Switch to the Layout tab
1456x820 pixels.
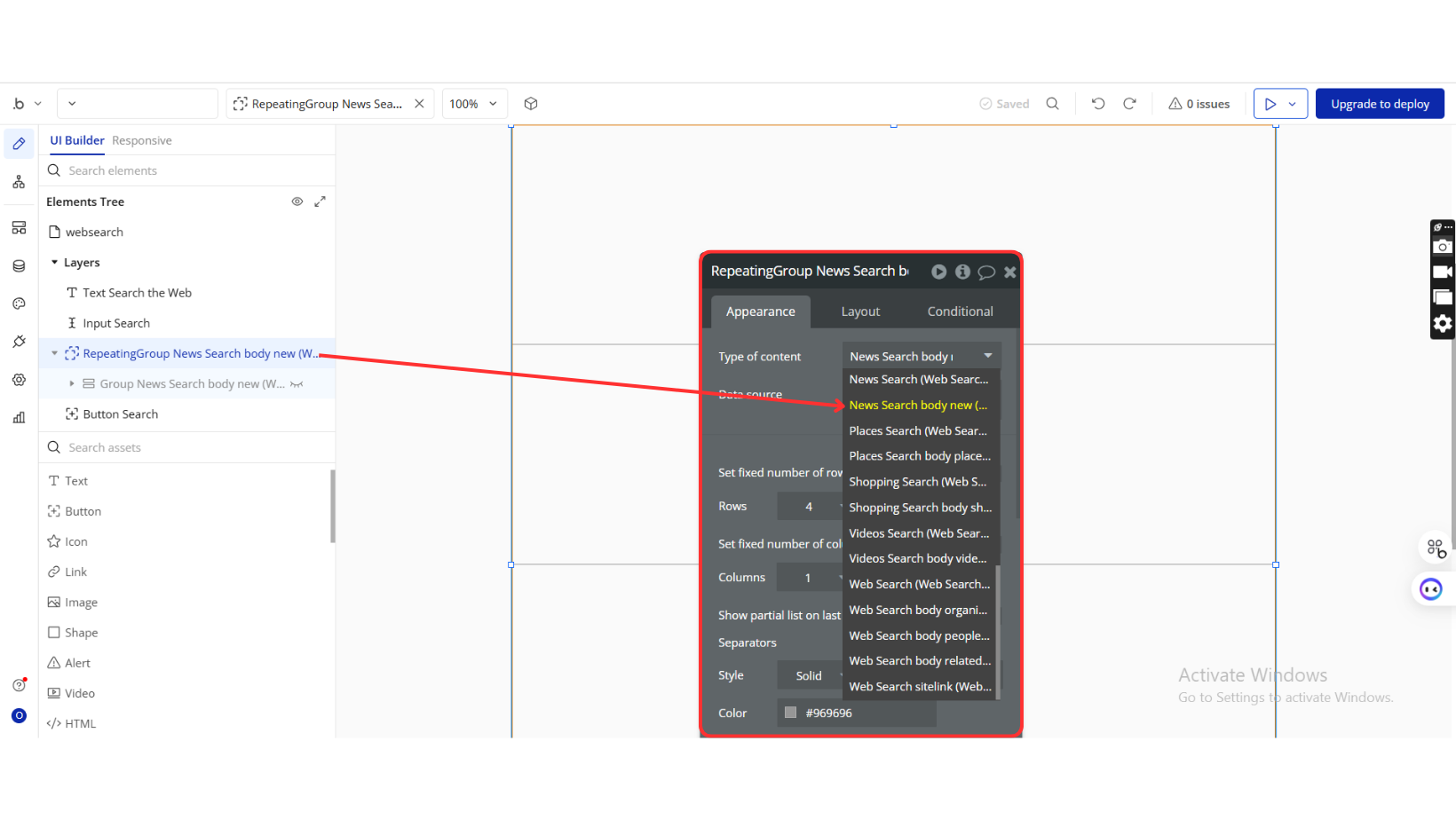point(860,311)
